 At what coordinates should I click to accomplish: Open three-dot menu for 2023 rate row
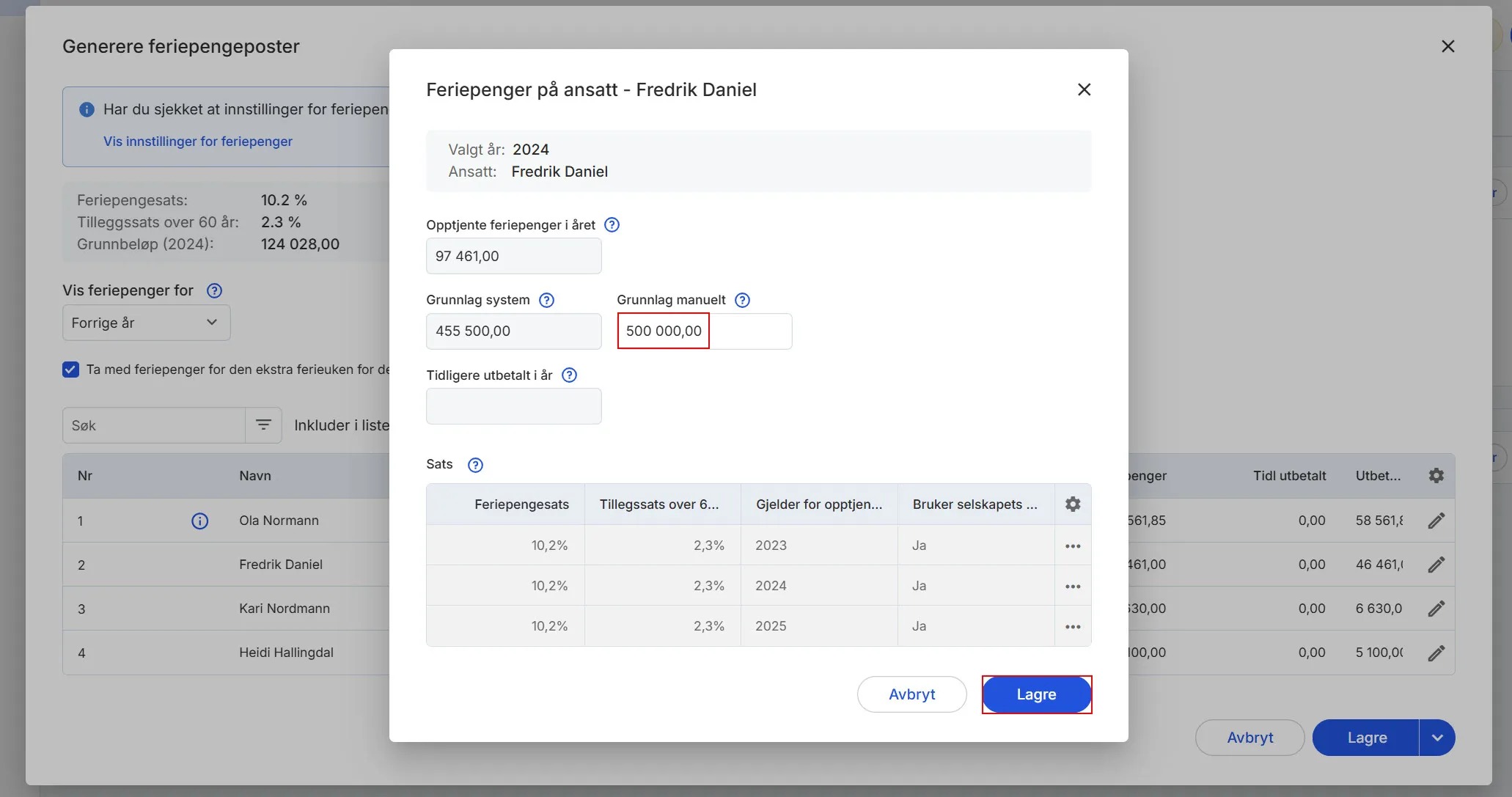pyautogui.click(x=1072, y=546)
